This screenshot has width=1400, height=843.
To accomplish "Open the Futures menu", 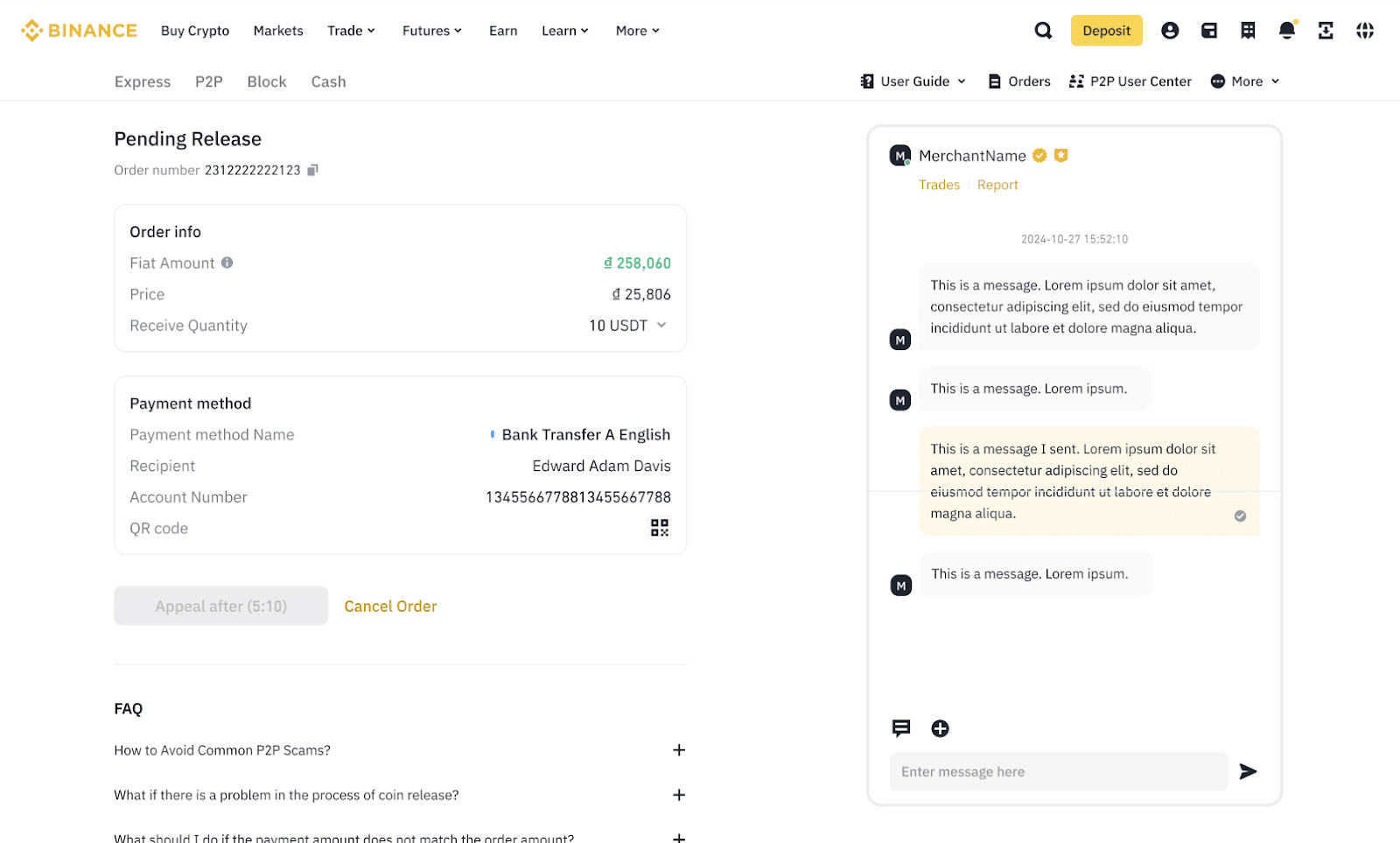I will [x=431, y=31].
